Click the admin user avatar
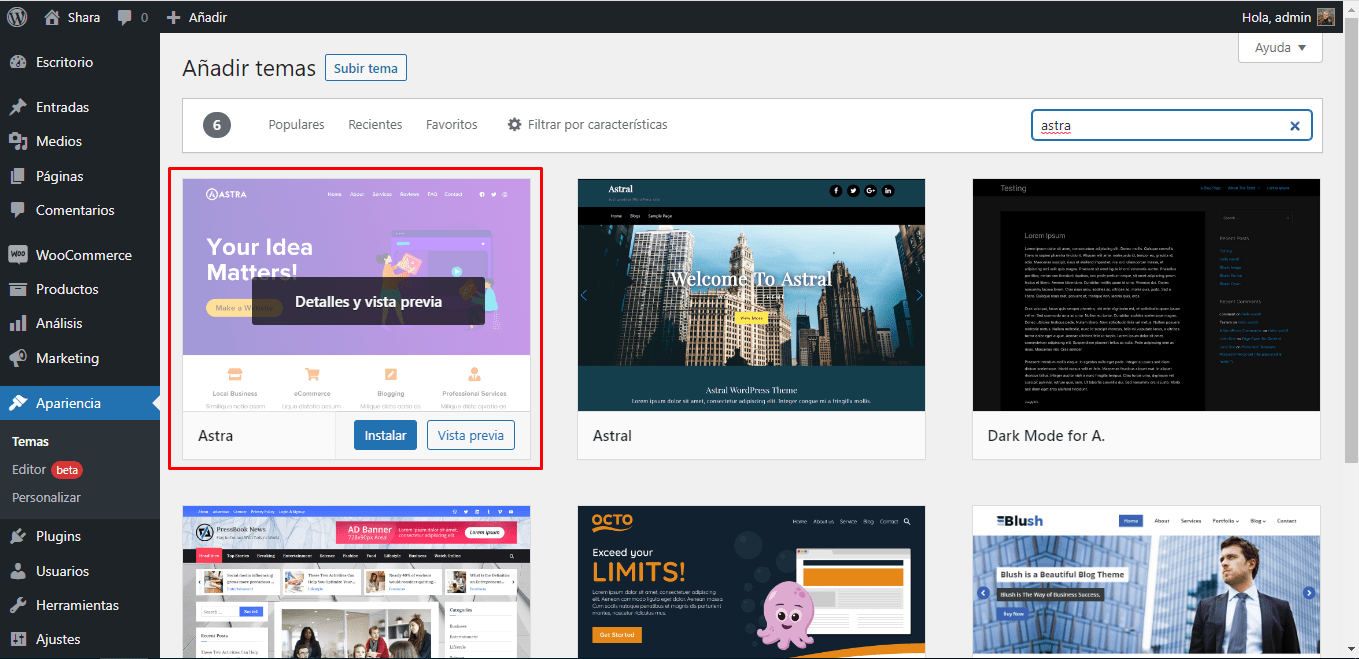This screenshot has width=1359, height=659. point(1325,17)
